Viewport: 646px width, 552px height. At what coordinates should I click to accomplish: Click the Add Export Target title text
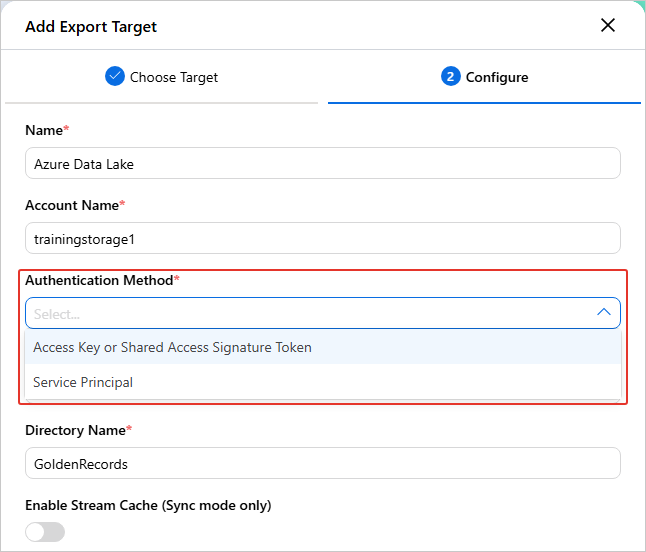pos(91,27)
